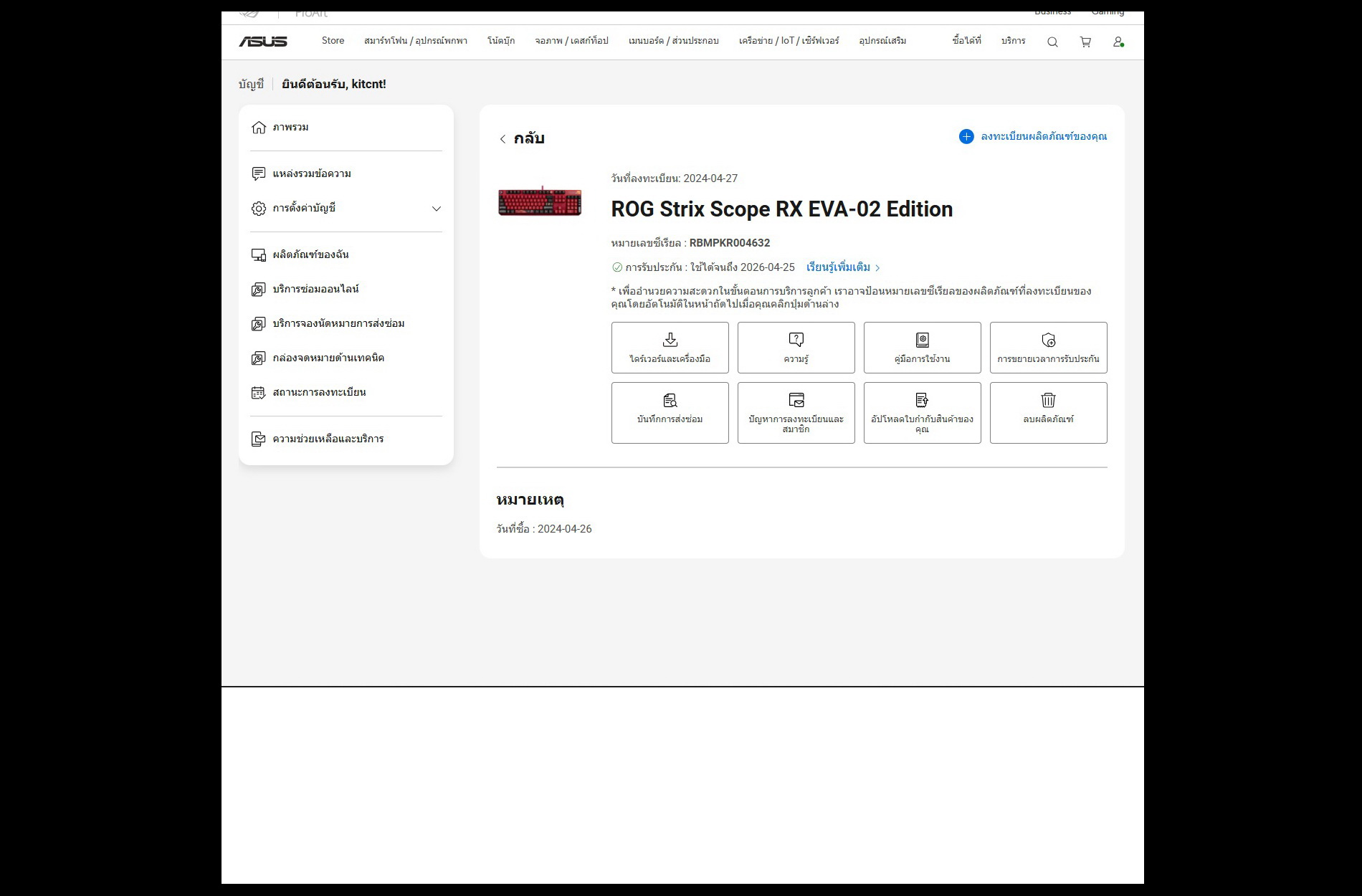The image size is (1362, 896).
Task: Click ลบผลิตภัณฑ์ trash tile
Action: pos(1048,412)
